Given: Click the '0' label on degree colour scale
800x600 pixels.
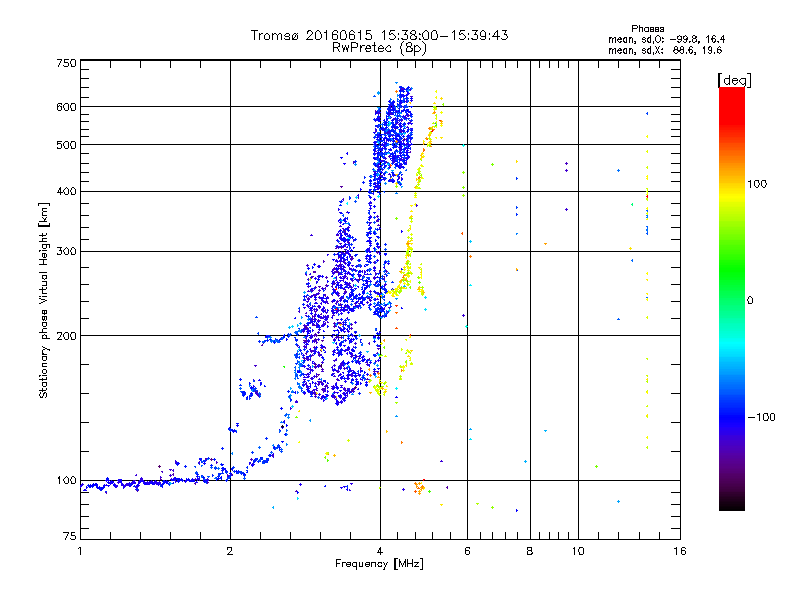Looking at the screenshot, I should coord(750,300).
